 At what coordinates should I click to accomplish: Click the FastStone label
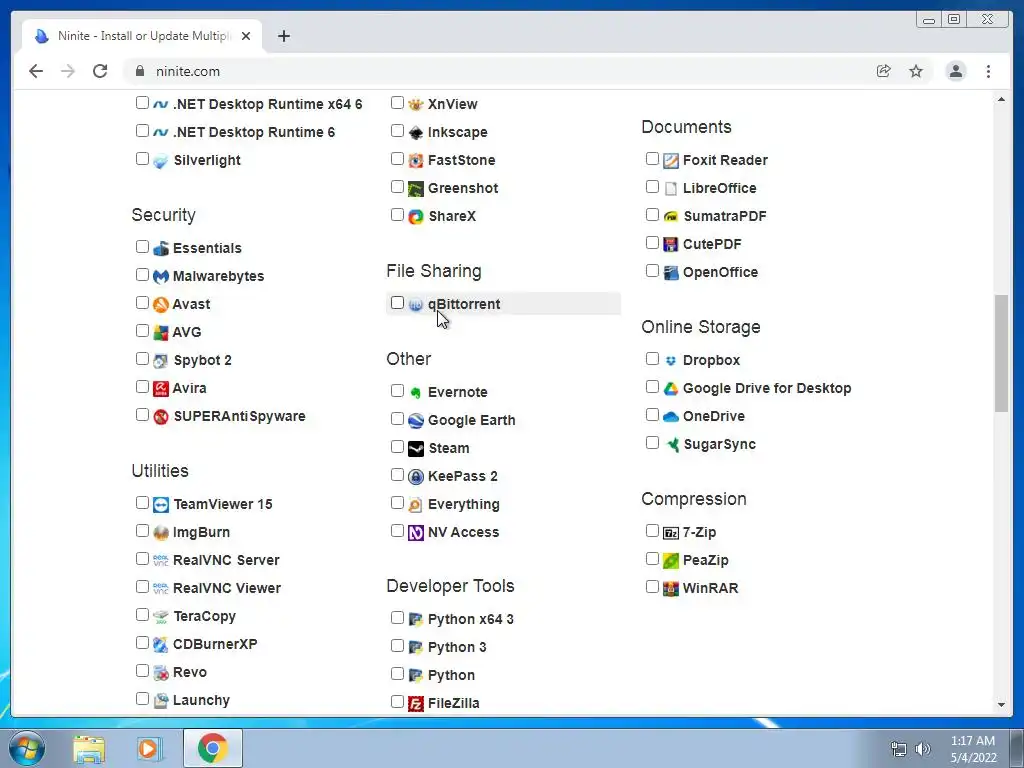(x=462, y=161)
